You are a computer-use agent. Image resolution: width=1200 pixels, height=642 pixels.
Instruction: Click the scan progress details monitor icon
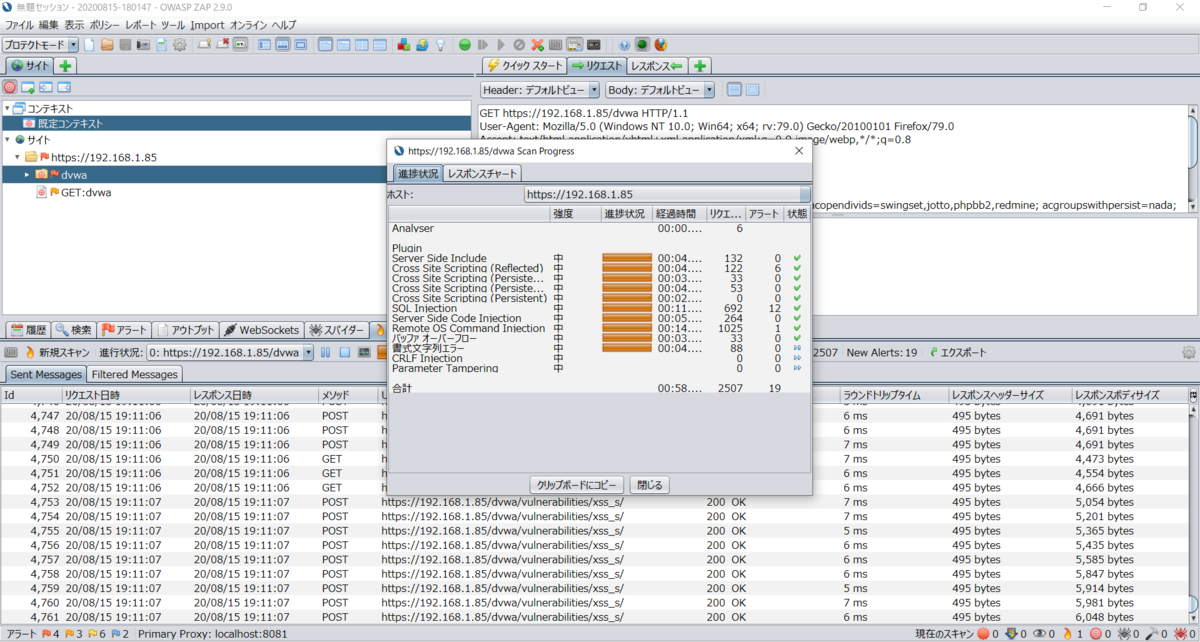click(362, 352)
